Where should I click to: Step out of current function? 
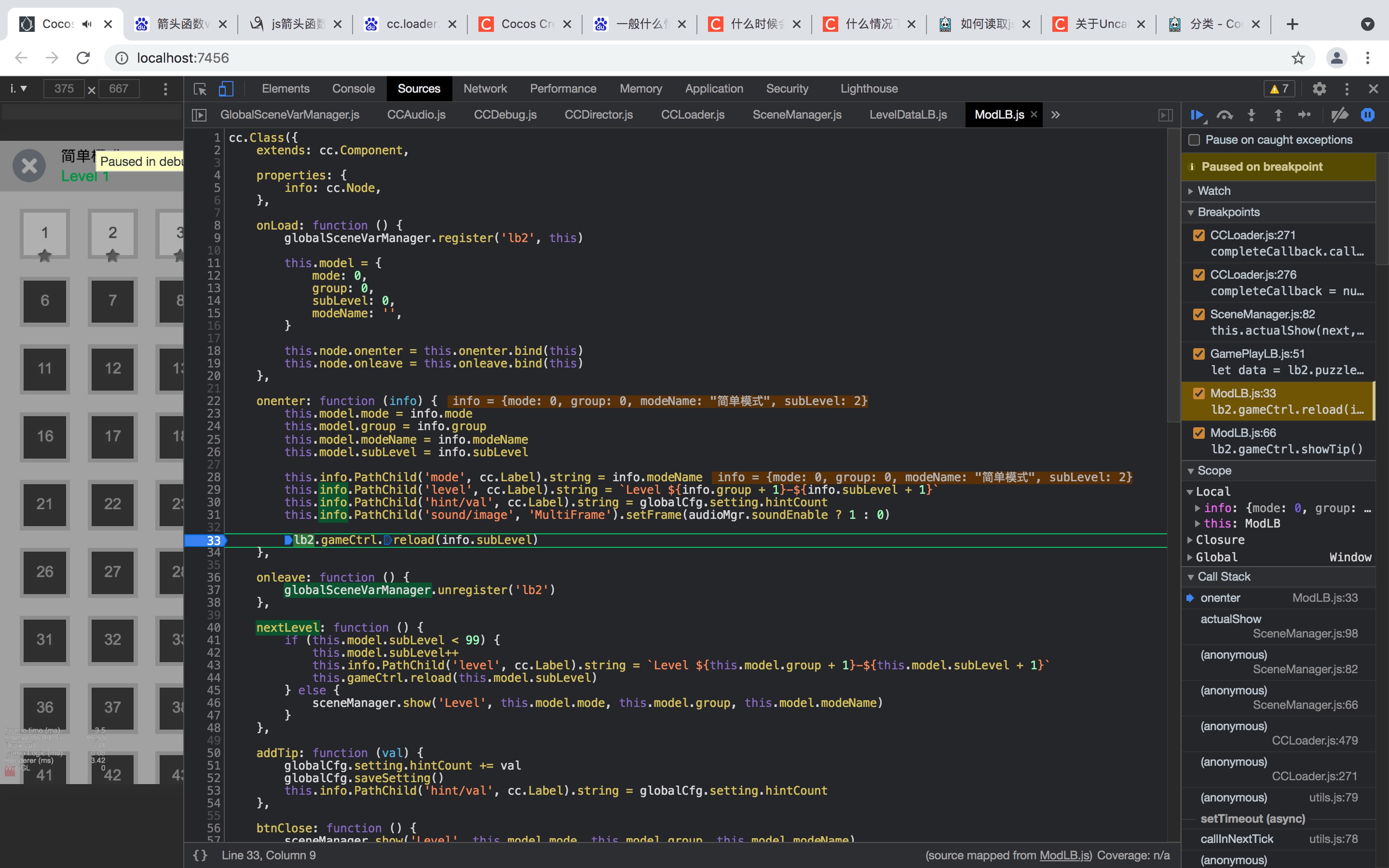tap(1278, 115)
